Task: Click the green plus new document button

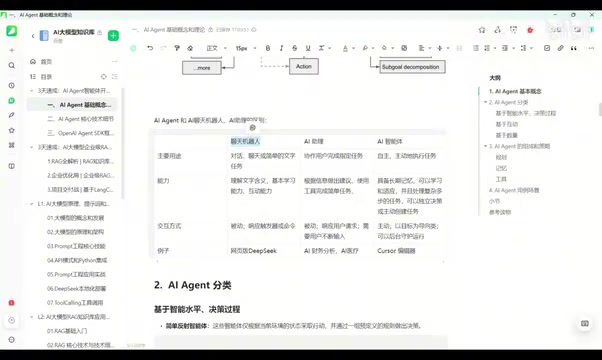Action: 113,35
